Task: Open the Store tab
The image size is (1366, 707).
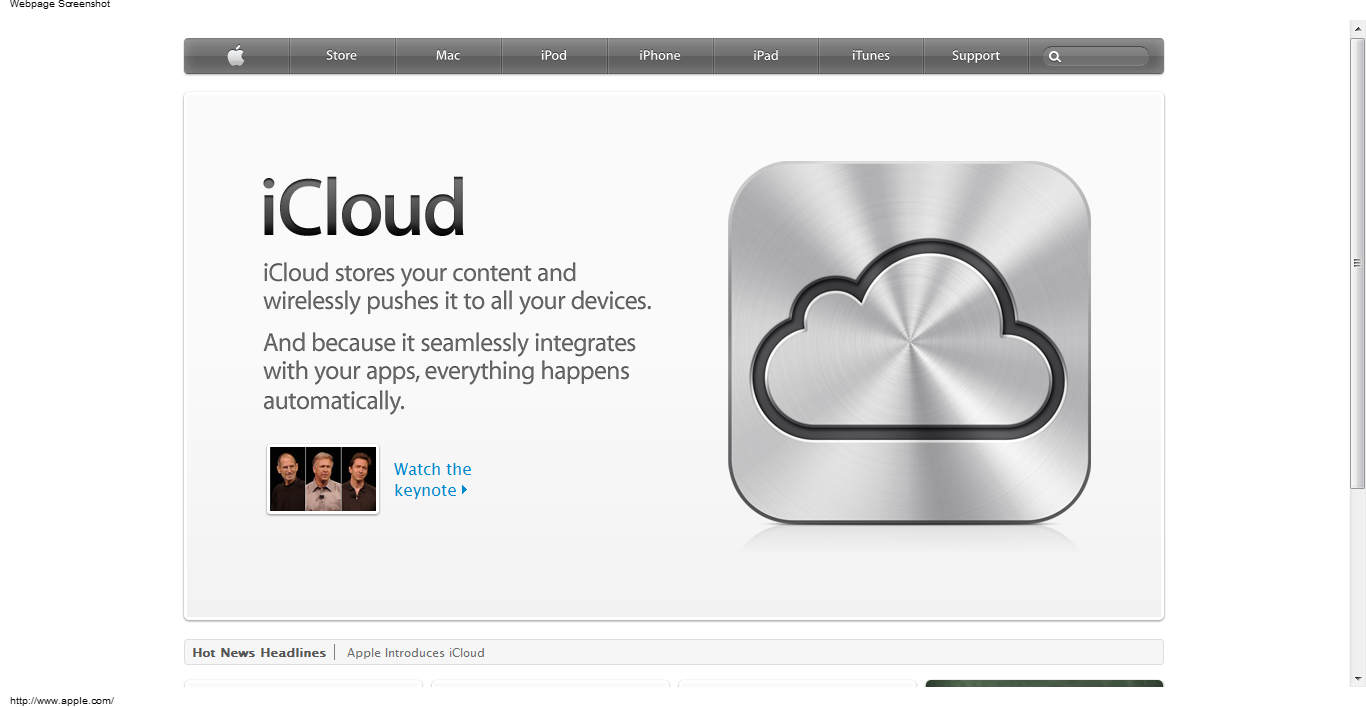Action: 342,56
